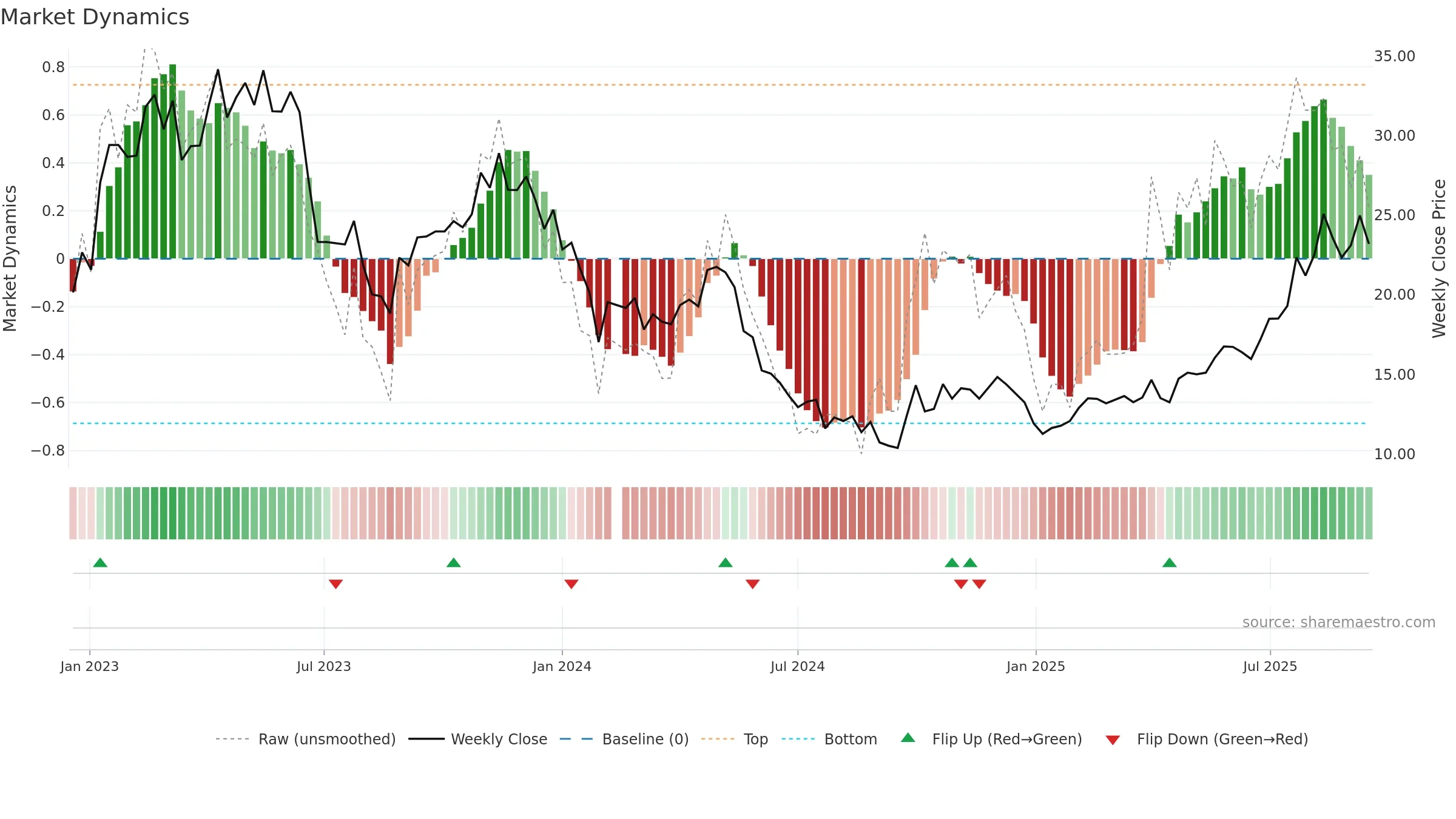Click the Jan 2024 x-axis label
This screenshot has width=1456, height=819.
point(562,666)
